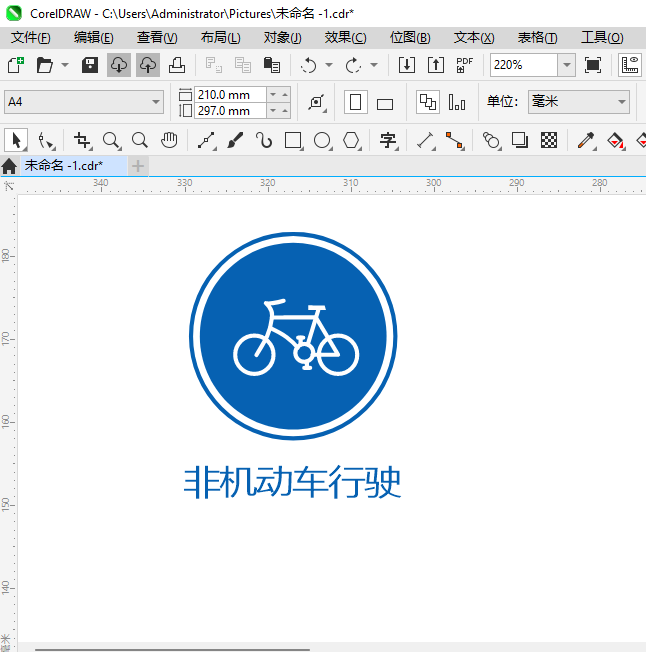The height and width of the screenshot is (652, 646).
Task: Increase the page width stepper
Action: [x=285, y=95]
